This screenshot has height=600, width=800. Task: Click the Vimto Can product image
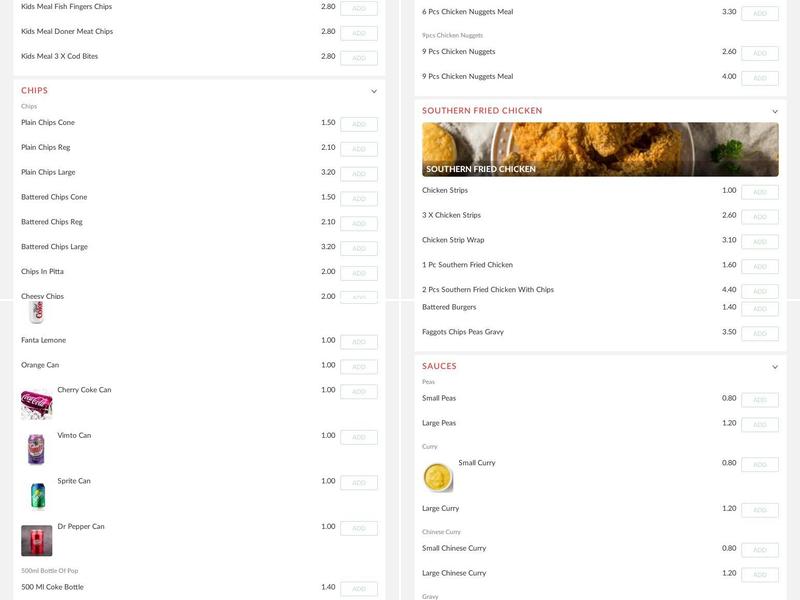(36, 449)
